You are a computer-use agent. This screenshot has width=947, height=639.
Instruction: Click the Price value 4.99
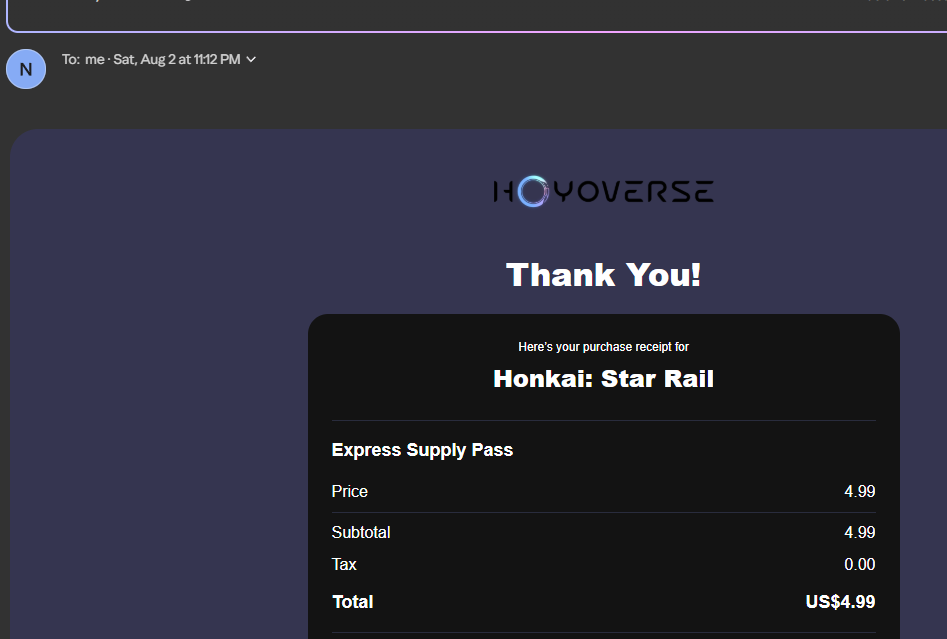point(859,491)
